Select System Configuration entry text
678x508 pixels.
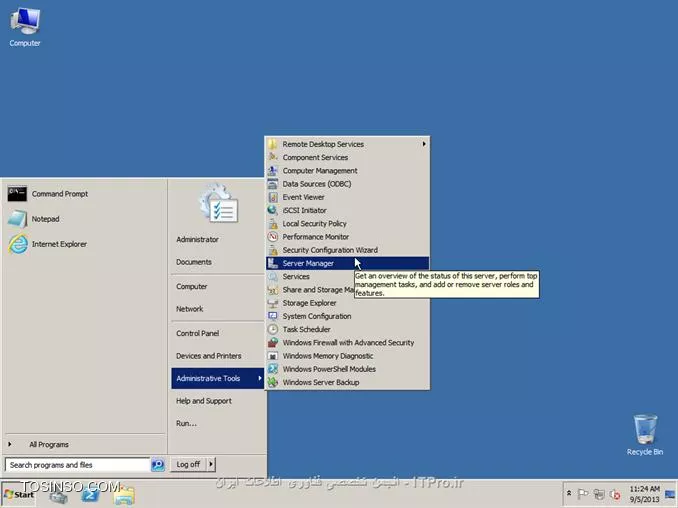pos(317,316)
